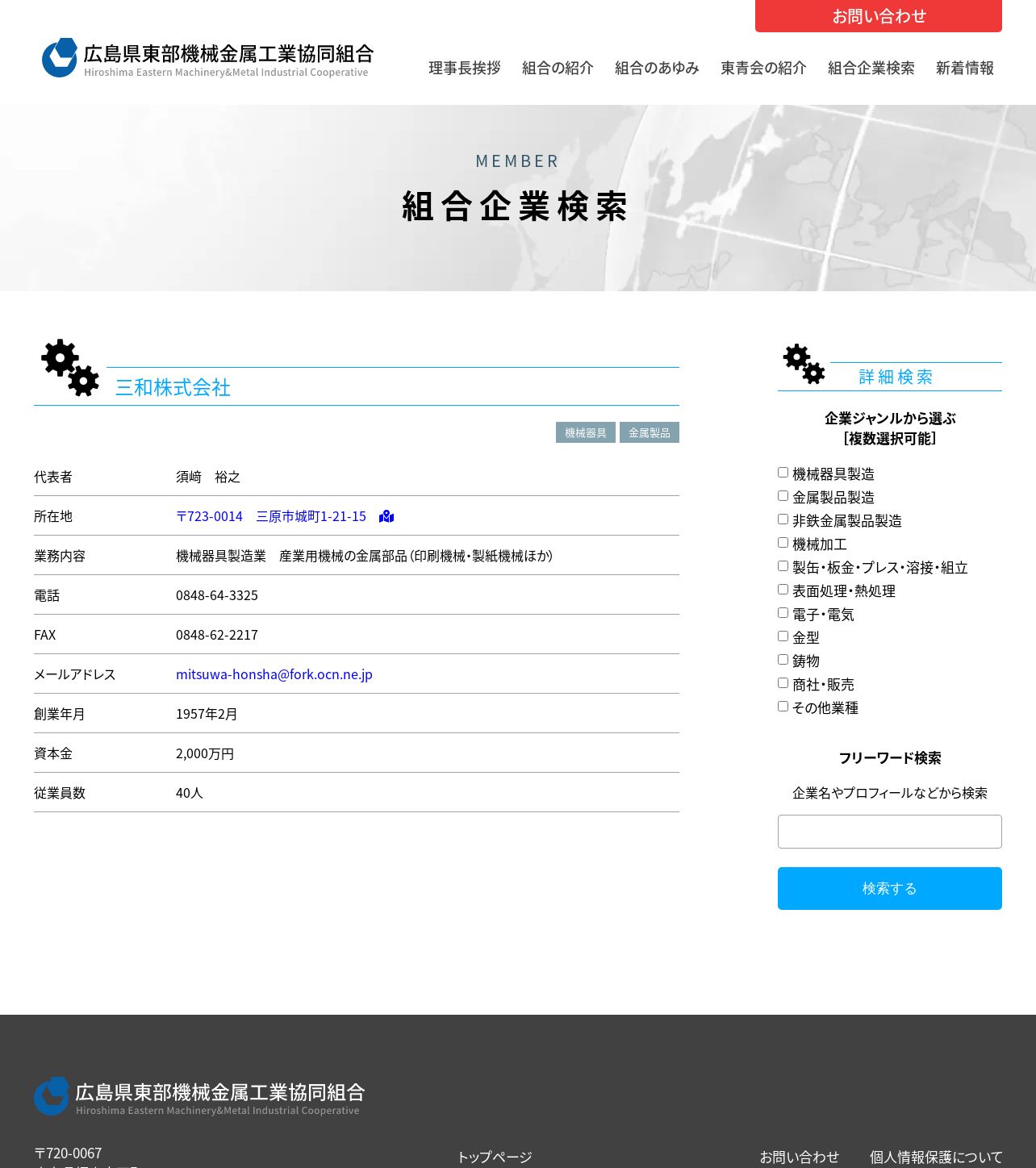The height and width of the screenshot is (1168, 1036).
Task: Open the 組合のあゆみ menu item
Action: point(657,68)
